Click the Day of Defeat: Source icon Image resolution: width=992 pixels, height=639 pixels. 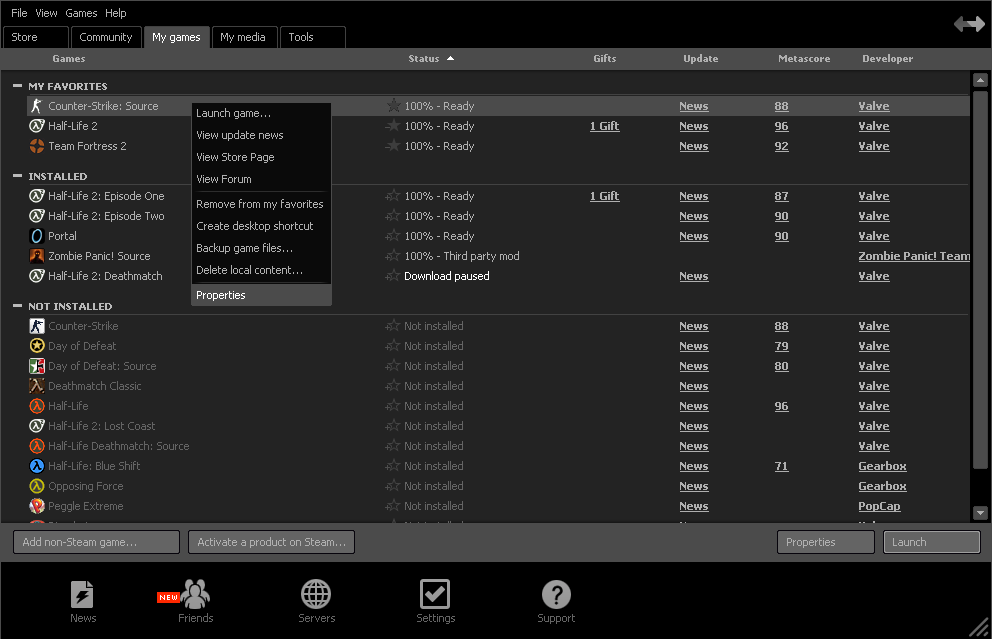(37, 366)
